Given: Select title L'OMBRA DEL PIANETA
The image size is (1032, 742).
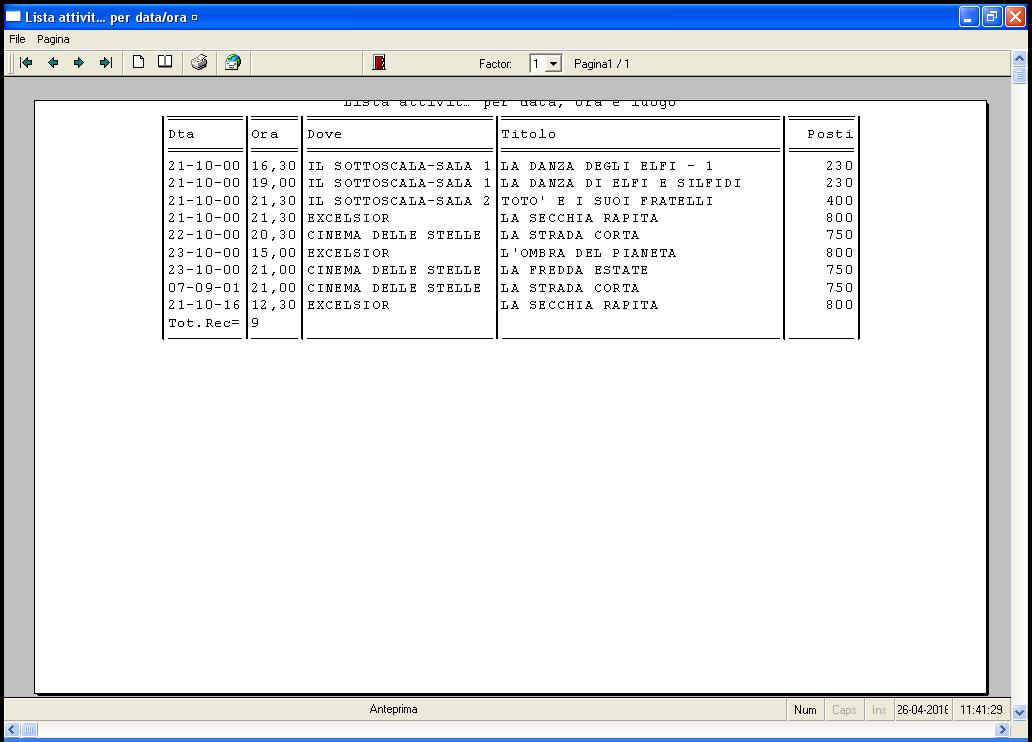Looking at the screenshot, I should 588,253.
